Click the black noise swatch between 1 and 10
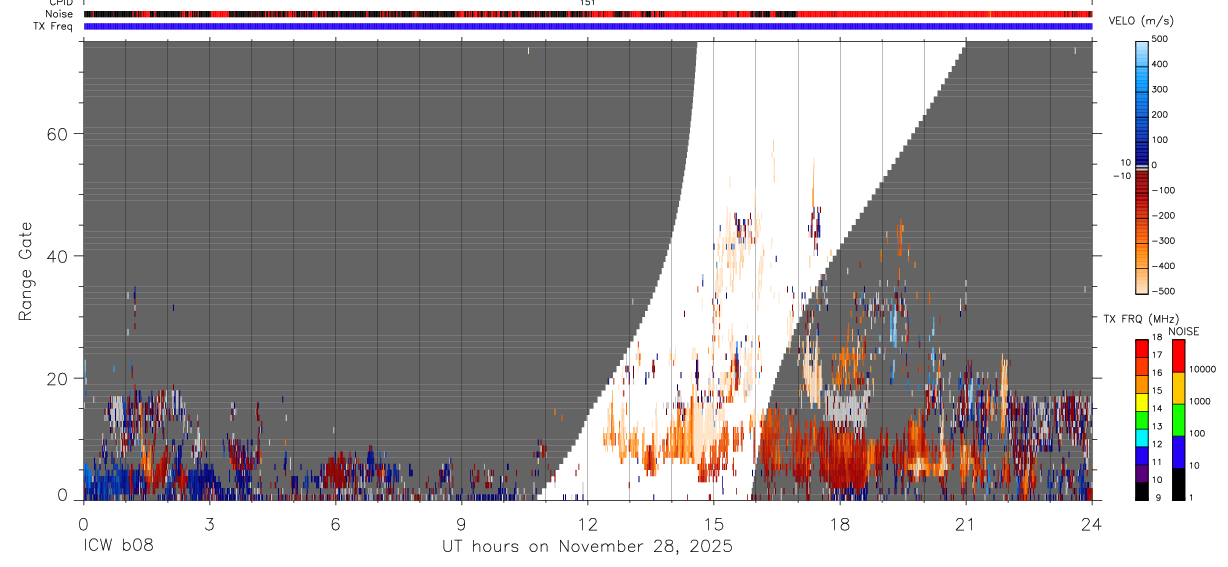1228x567 pixels. pyautogui.click(x=1178, y=484)
